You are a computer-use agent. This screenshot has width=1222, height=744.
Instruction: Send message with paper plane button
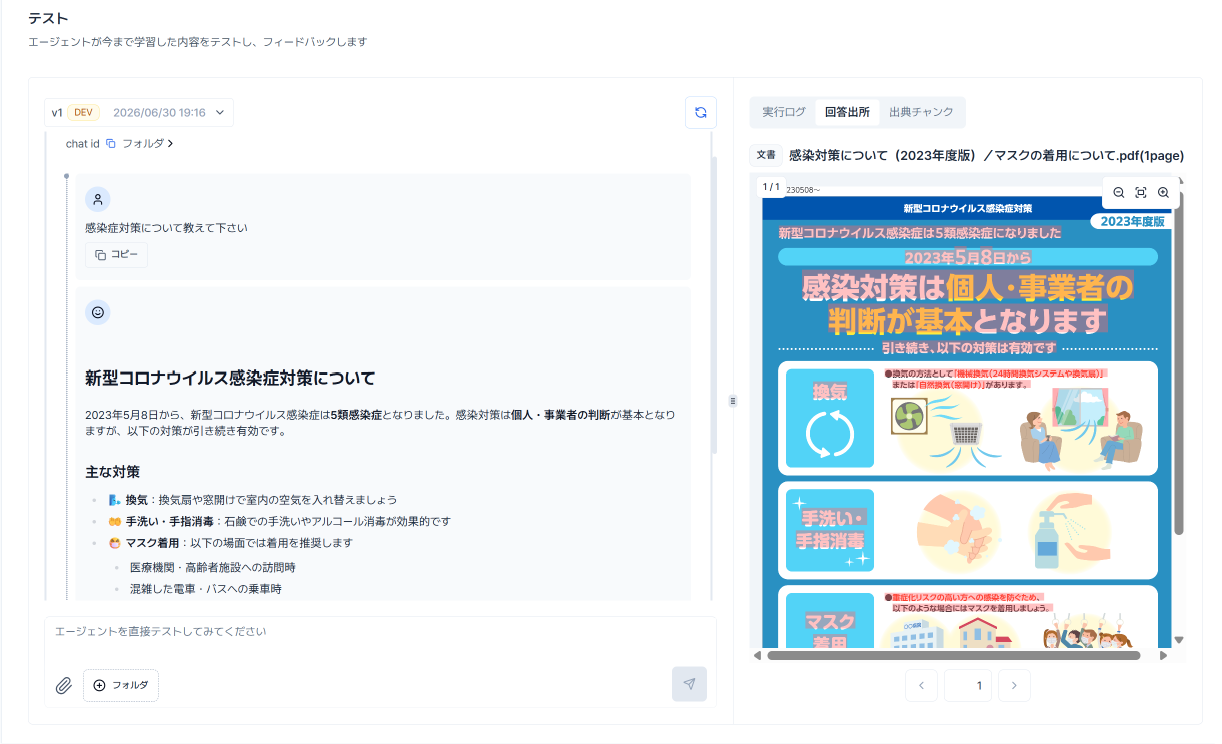click(689, 684)
